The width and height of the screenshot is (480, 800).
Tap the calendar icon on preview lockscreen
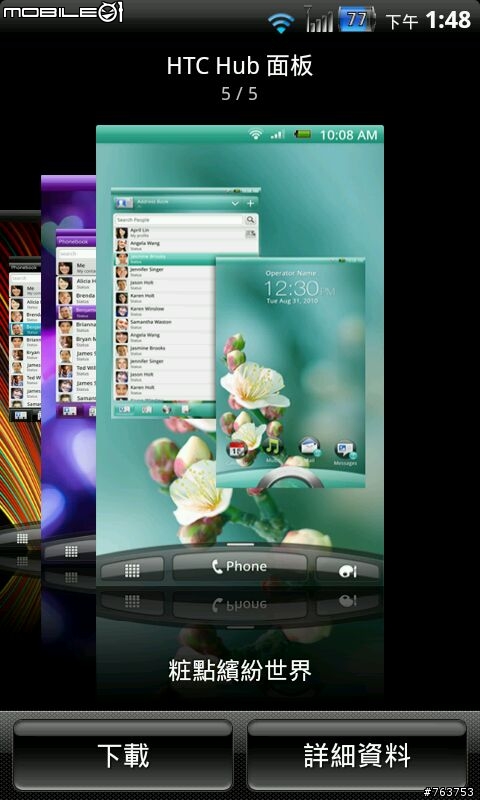[x=237, y=449]
